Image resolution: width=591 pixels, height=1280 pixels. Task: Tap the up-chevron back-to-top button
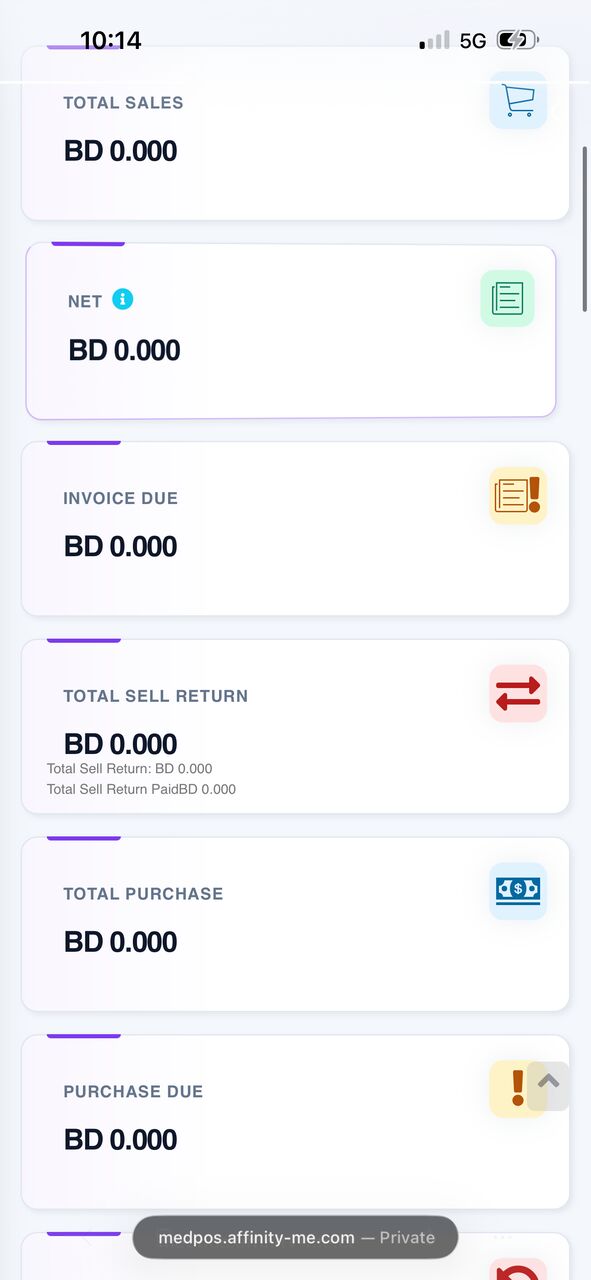548,1085
